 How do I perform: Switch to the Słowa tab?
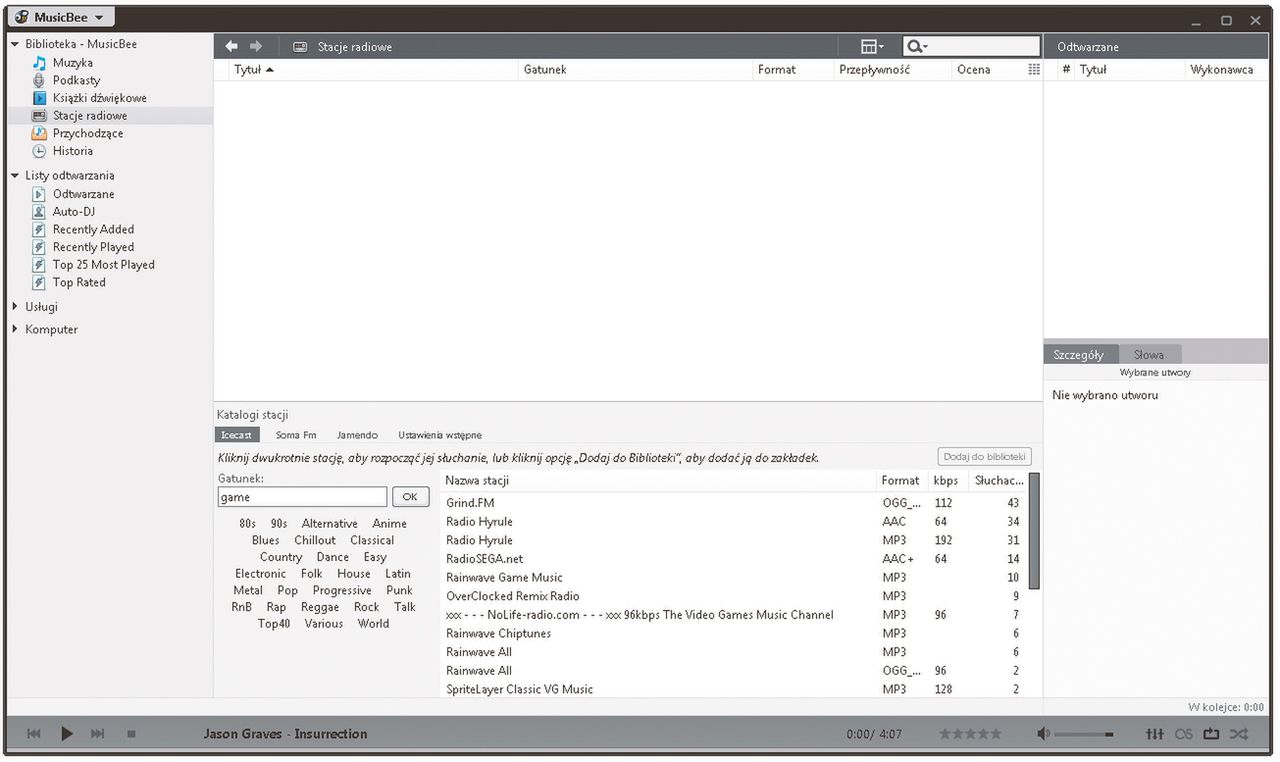click(x=1149, y=355)
